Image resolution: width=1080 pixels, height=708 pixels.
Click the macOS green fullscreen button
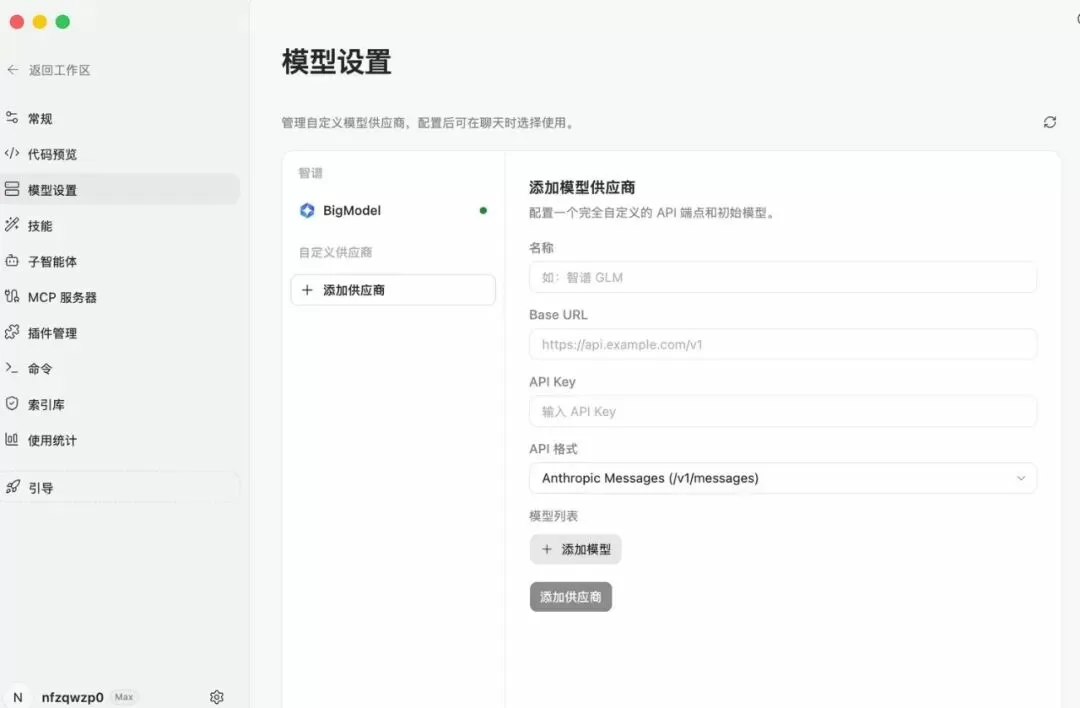[x=63, y=22]
